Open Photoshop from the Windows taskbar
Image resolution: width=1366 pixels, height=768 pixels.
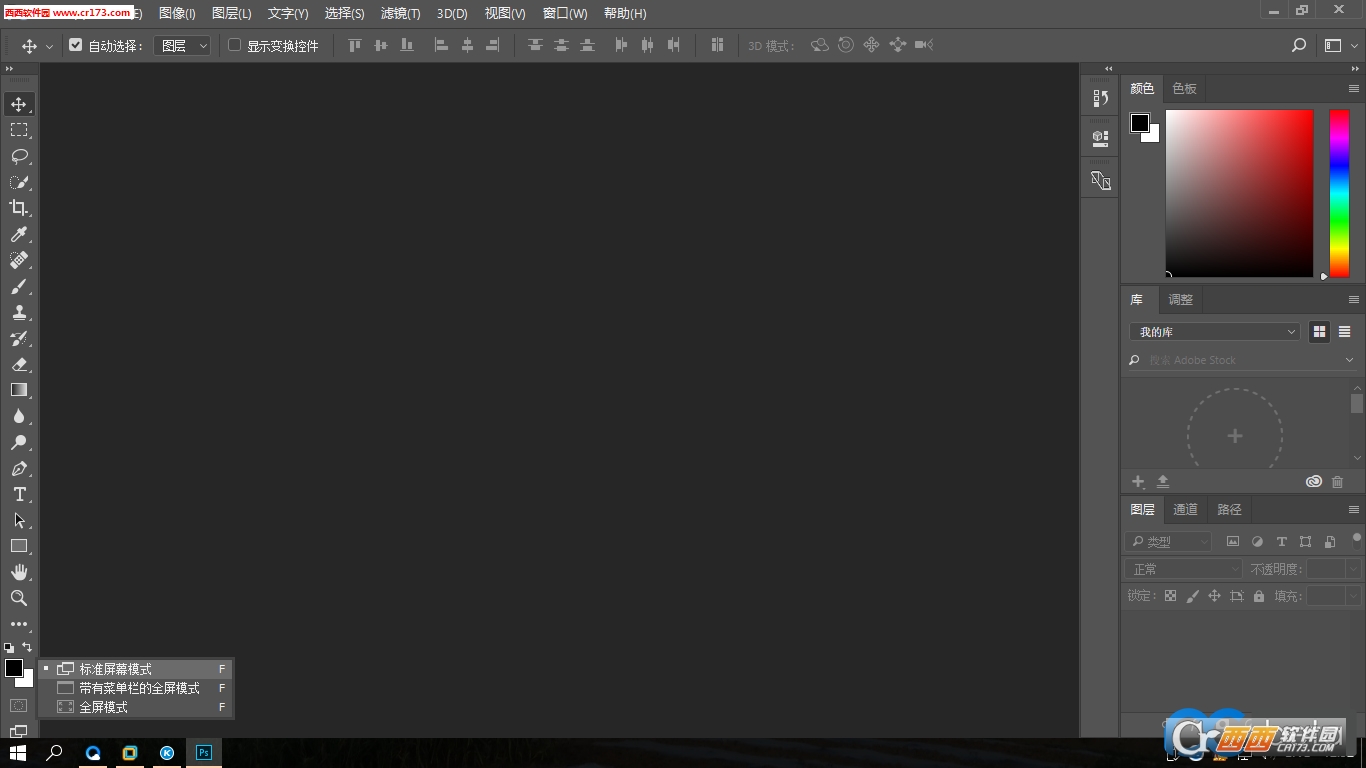(204, 752)
